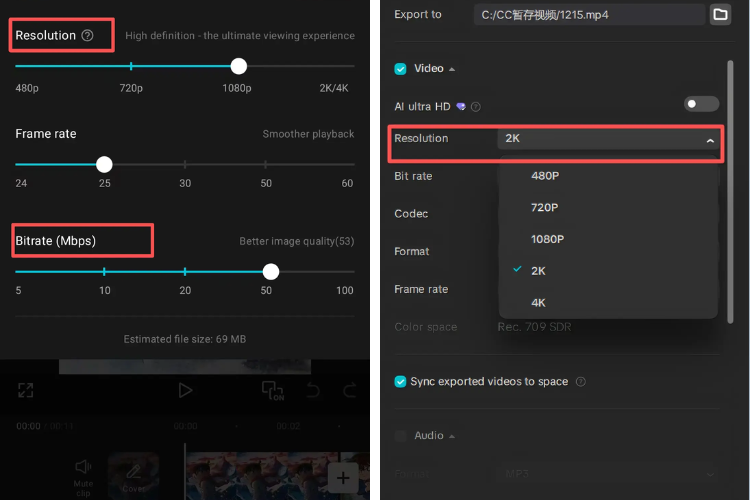The image size is (750, 500).
Task: Collapse the Audio section arrow
Action: (452, 436)
